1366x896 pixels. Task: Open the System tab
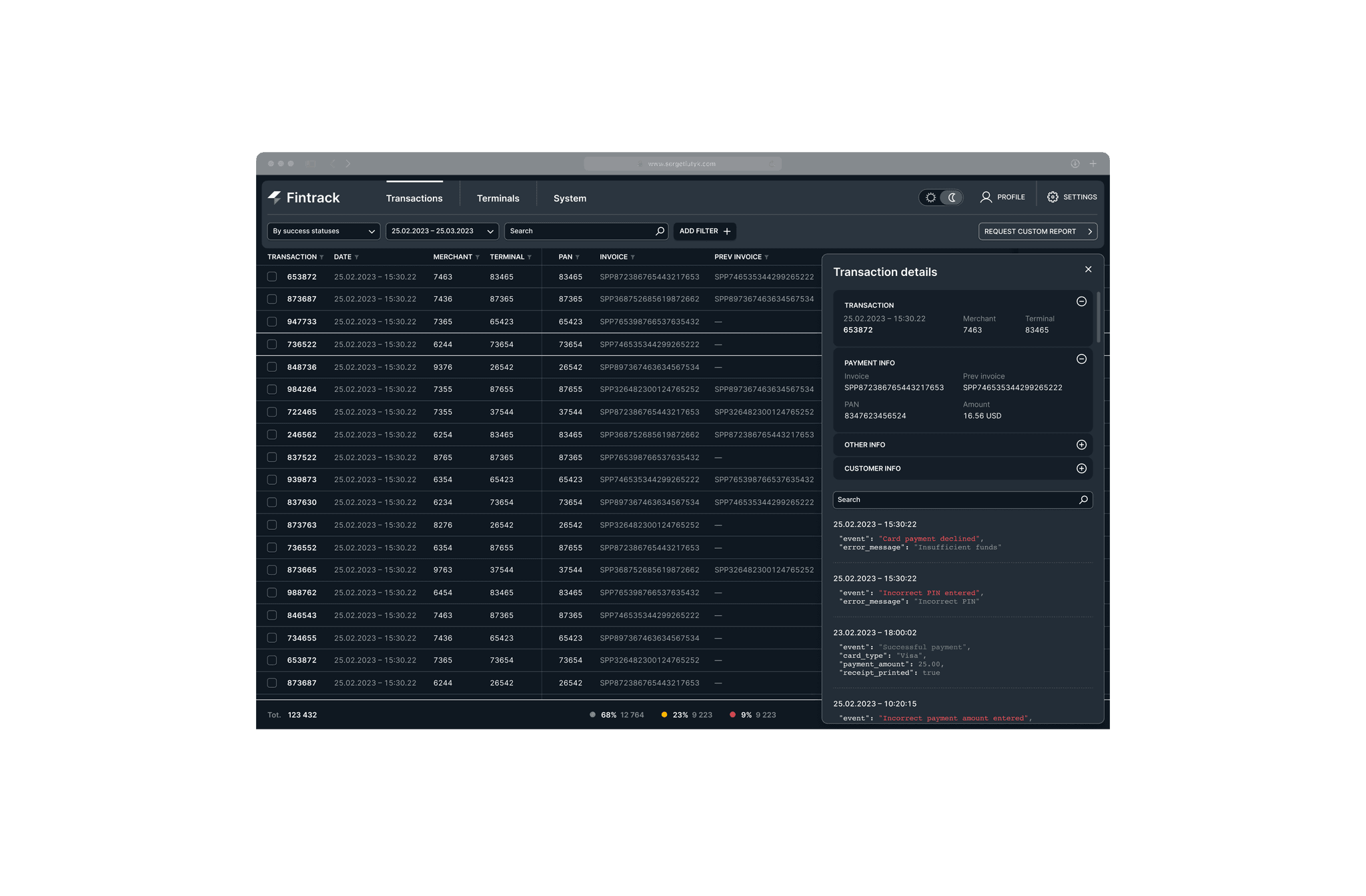(x=570, y=199)
